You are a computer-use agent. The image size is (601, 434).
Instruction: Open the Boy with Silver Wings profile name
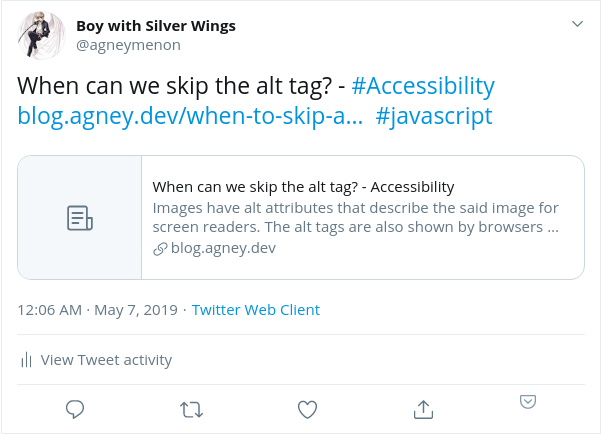[156, 26]
